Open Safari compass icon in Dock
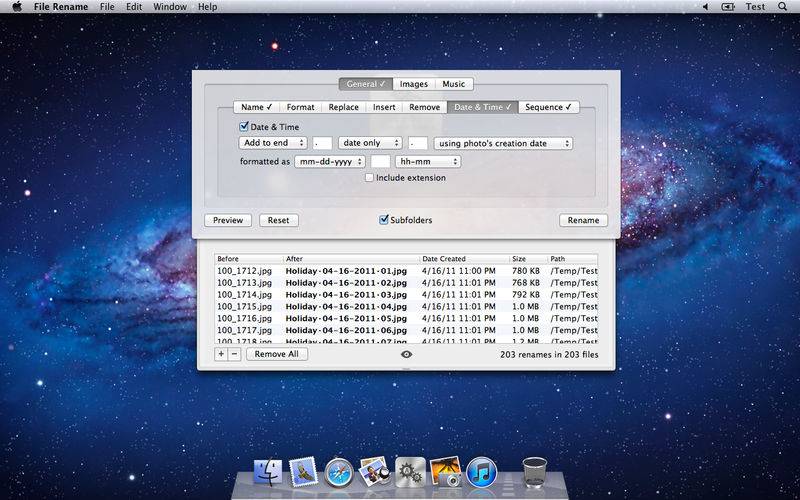This screenshot has width=800, height=500. click(x=339, y=472)
